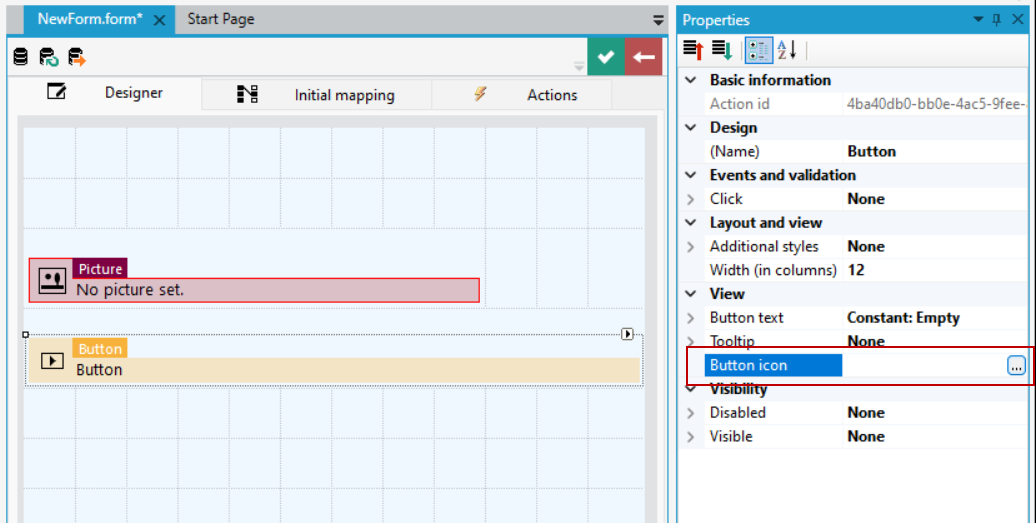The height and width of the screenshot is (523, 1036).
Task: Expand the Tooltip property
Action: pyautogui.click(x=691, y=341)
